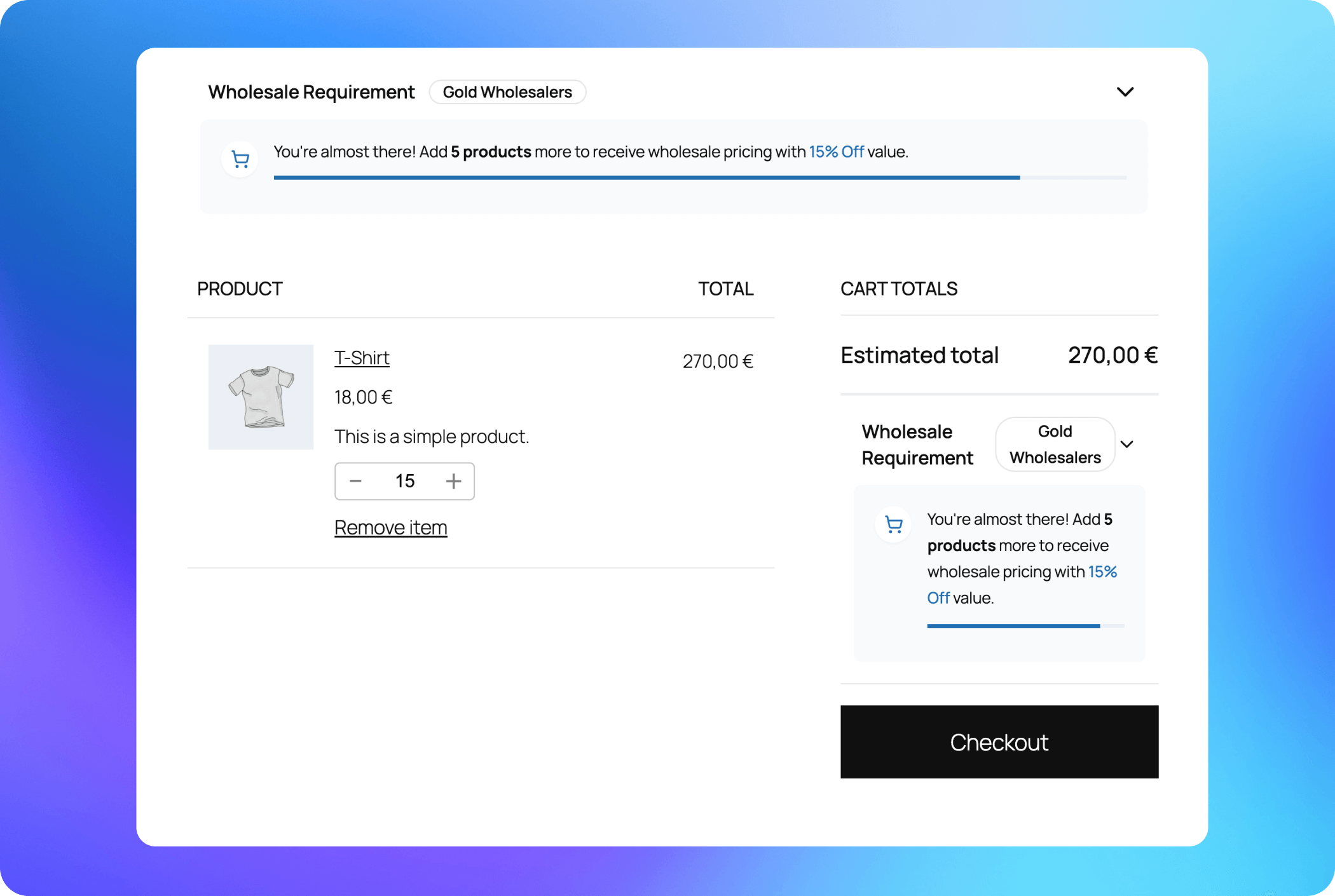
Task: Click the T-Shirt product thumbnail
Action: (261, 397)
